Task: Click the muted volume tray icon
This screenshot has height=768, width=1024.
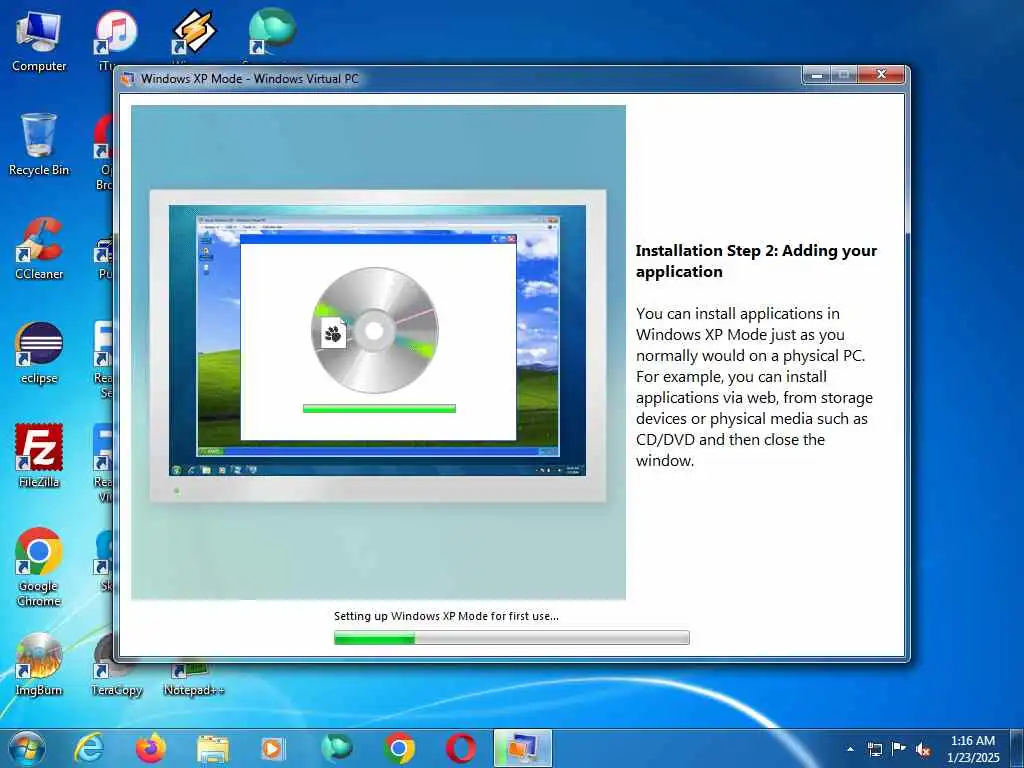Action: 923,750
